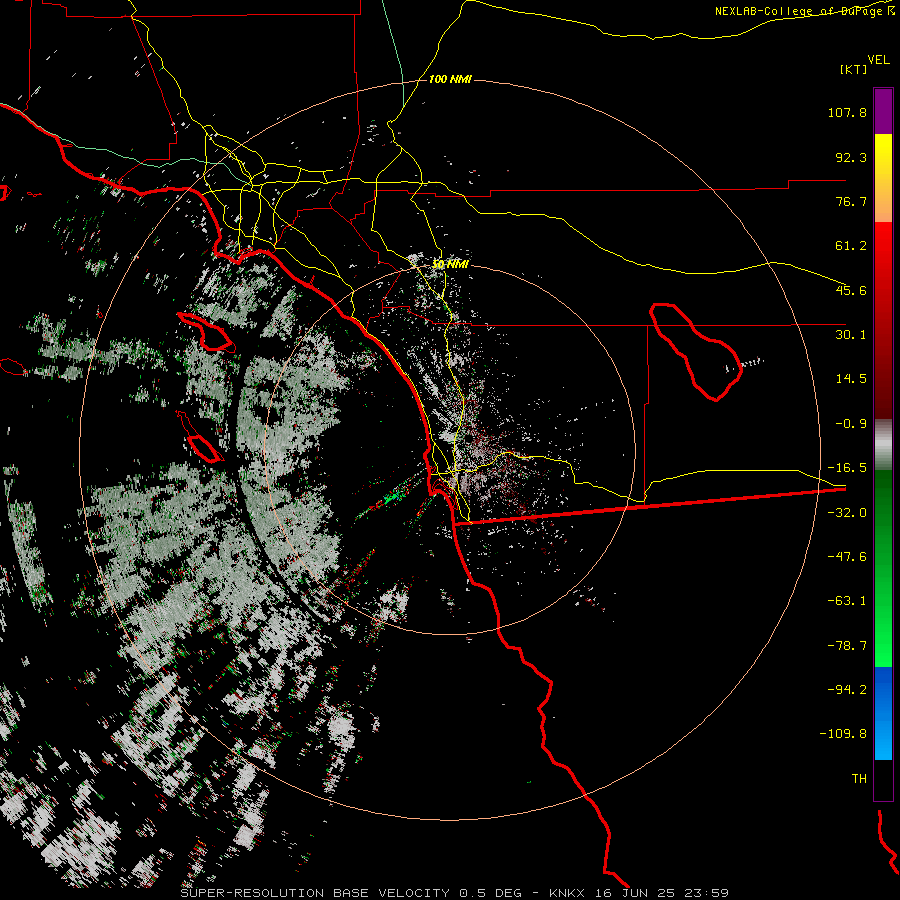
Task: Click the -78.7 legend value
Action: [847, 646]
